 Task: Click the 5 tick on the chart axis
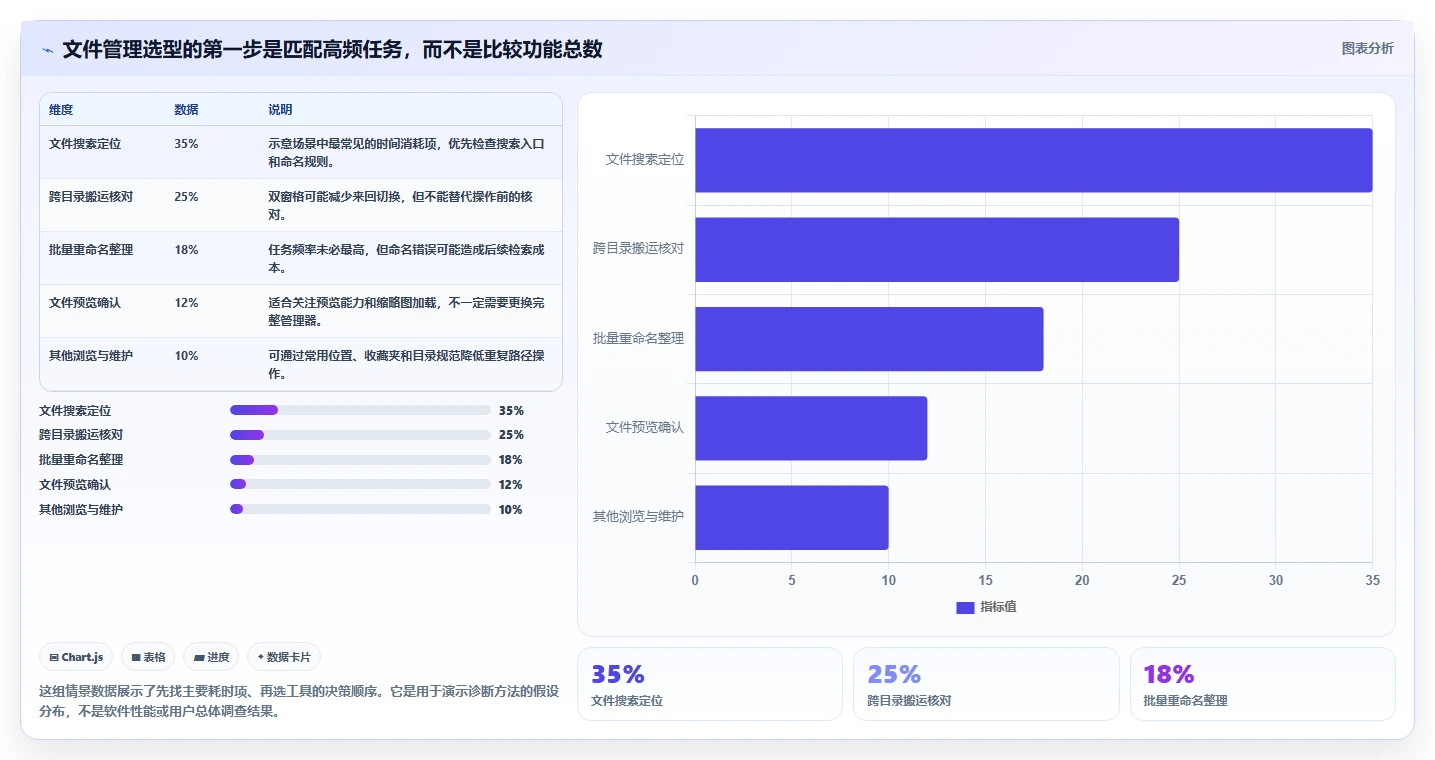pyautogui.click(x=792, y=580)
